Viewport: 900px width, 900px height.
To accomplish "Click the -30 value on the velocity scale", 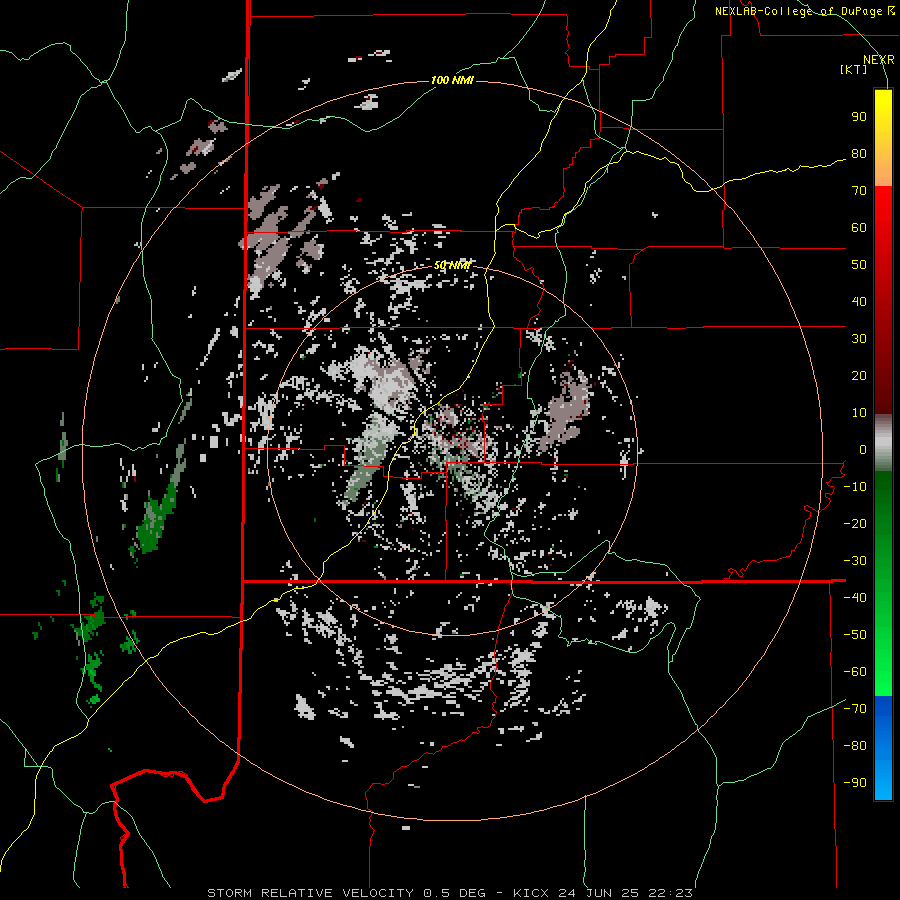I will [855, 561].
